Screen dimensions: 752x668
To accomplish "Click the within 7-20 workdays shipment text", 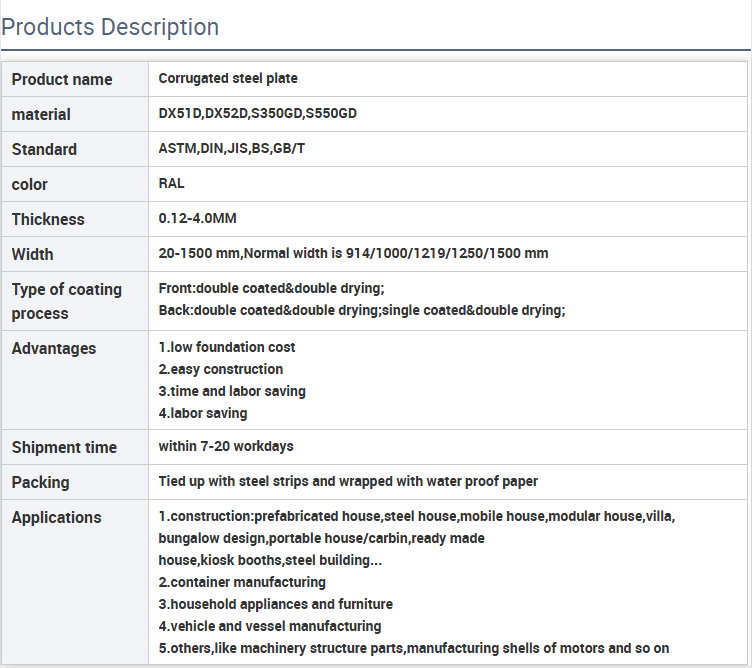I will pyautogui.click(x=226, y=446).
